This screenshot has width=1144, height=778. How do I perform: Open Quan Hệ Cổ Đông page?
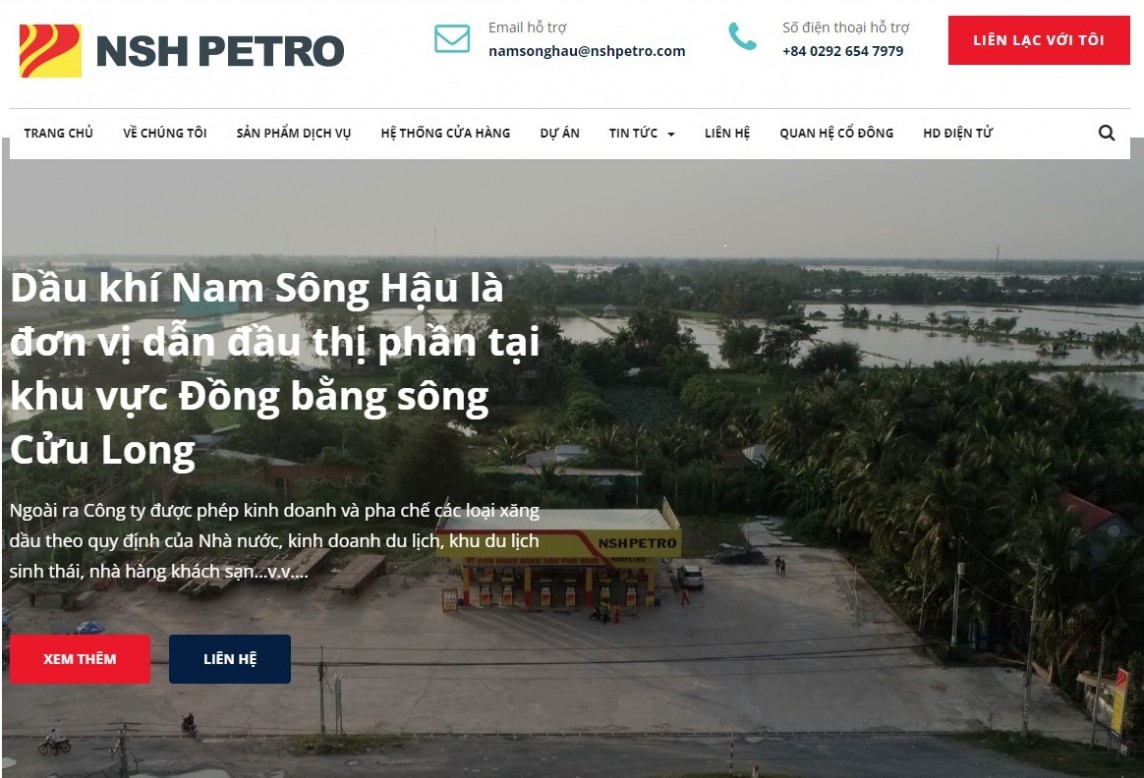pyautogui.click(x=836, y=133)
